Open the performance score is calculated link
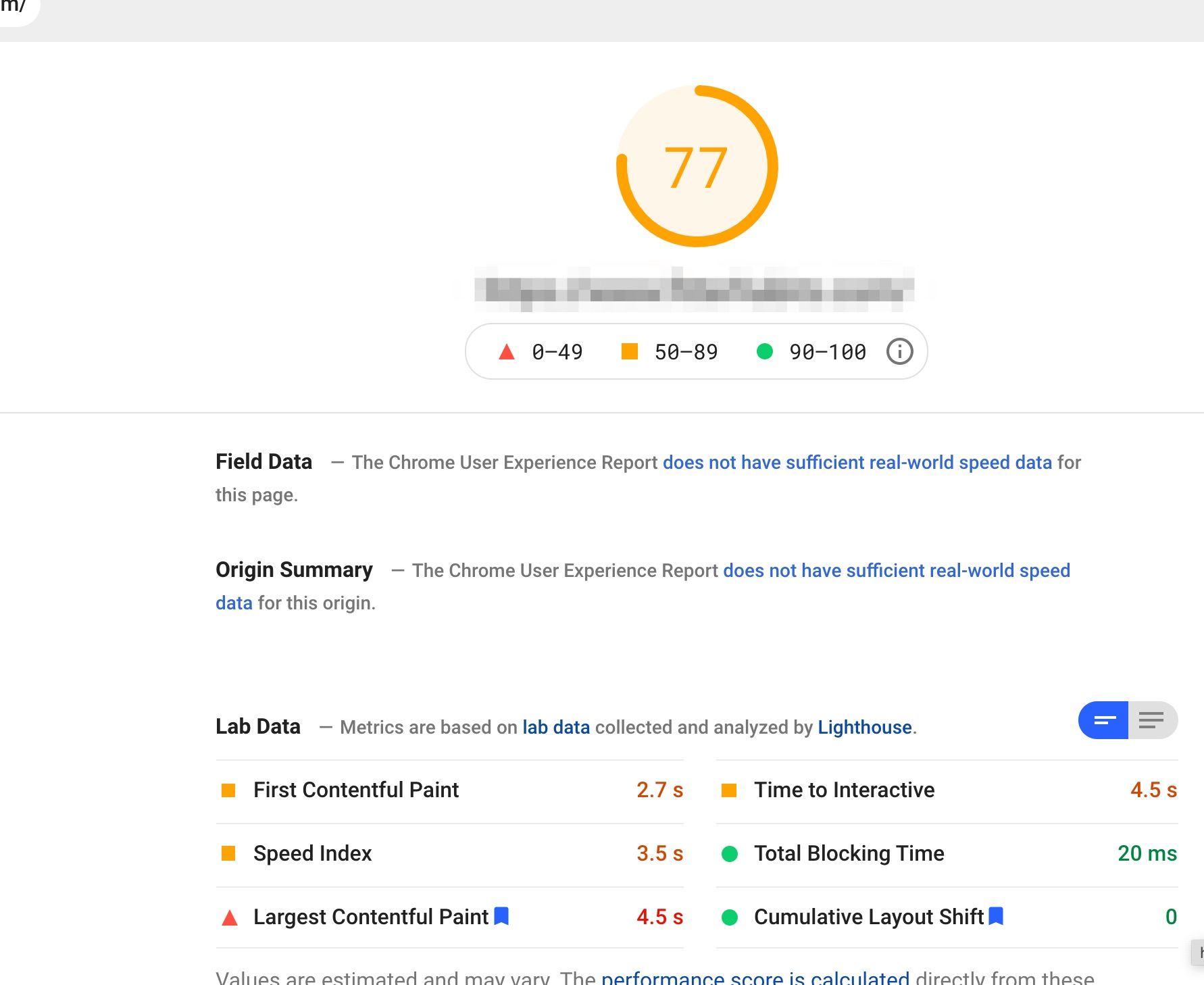Viewport: 1204px width, 985px height. (755, 978)
